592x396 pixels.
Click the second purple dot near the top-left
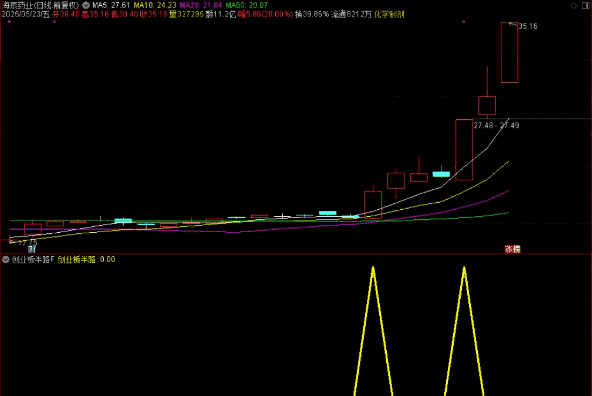point(54,22)
